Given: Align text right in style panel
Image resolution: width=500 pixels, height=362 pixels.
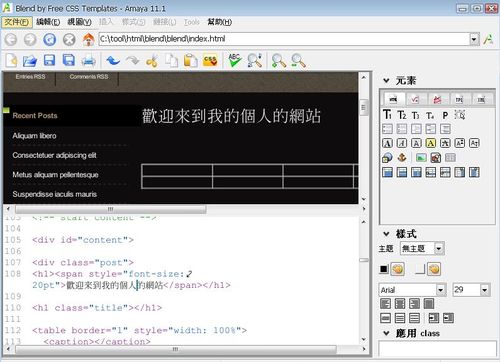Looking at the screenshot, I should (x=414, y=304).
